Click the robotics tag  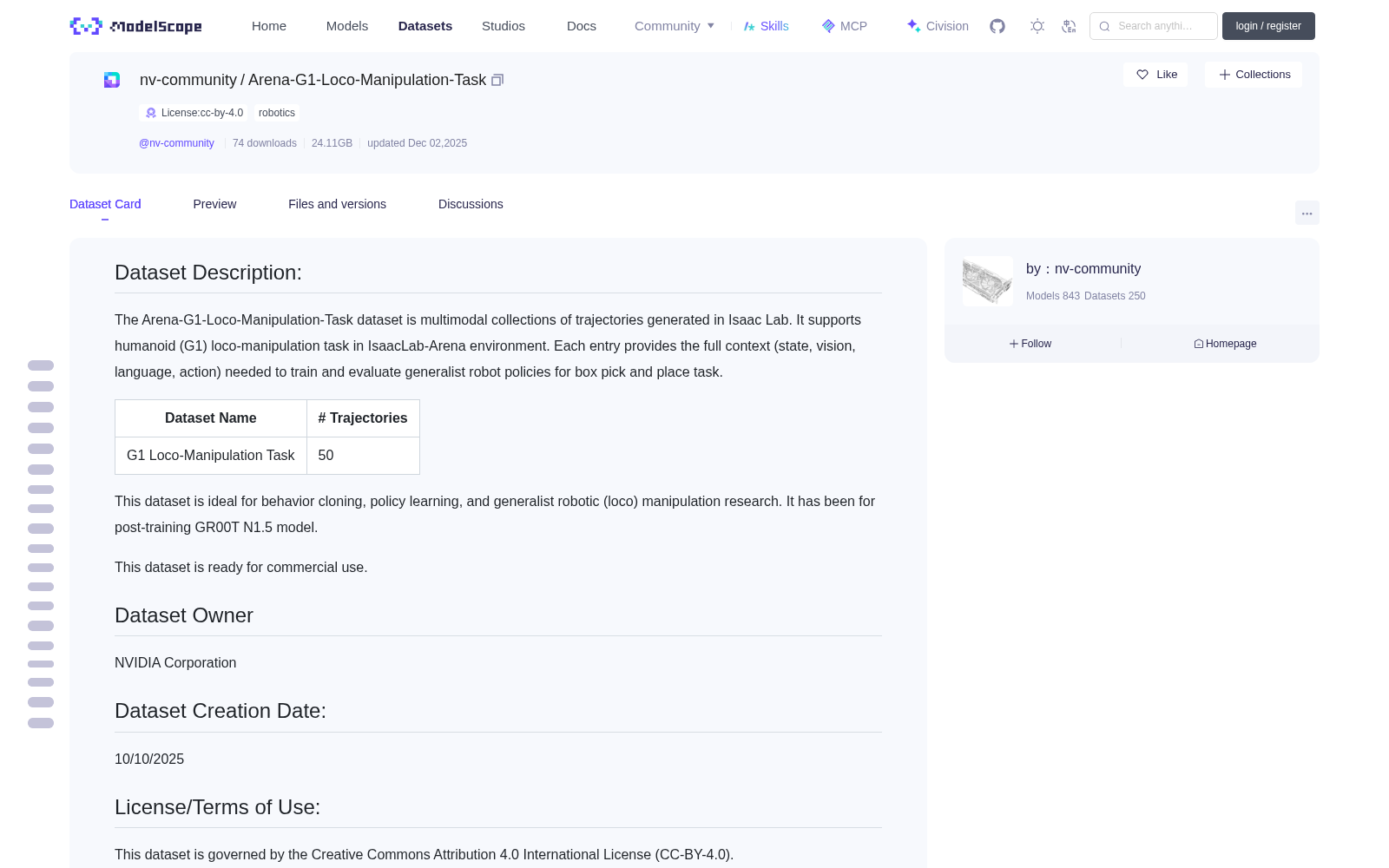pyautogui.click(x=277, y=113)
